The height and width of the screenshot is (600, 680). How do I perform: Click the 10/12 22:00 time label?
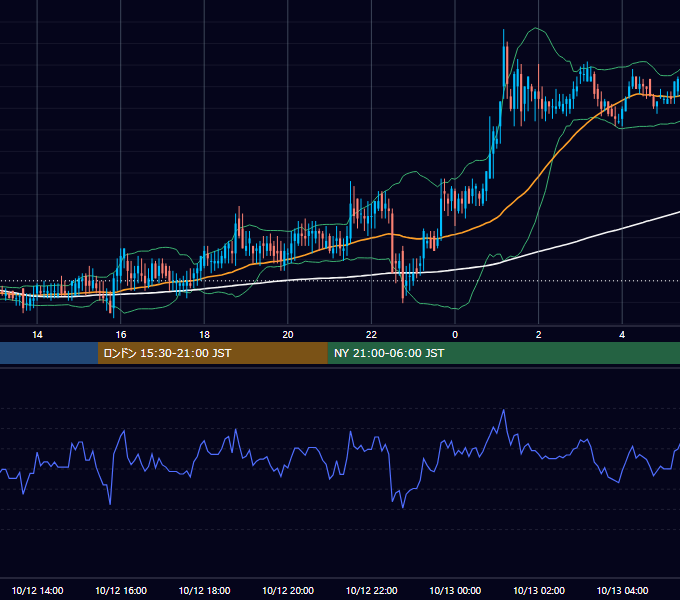coord(371,590)
